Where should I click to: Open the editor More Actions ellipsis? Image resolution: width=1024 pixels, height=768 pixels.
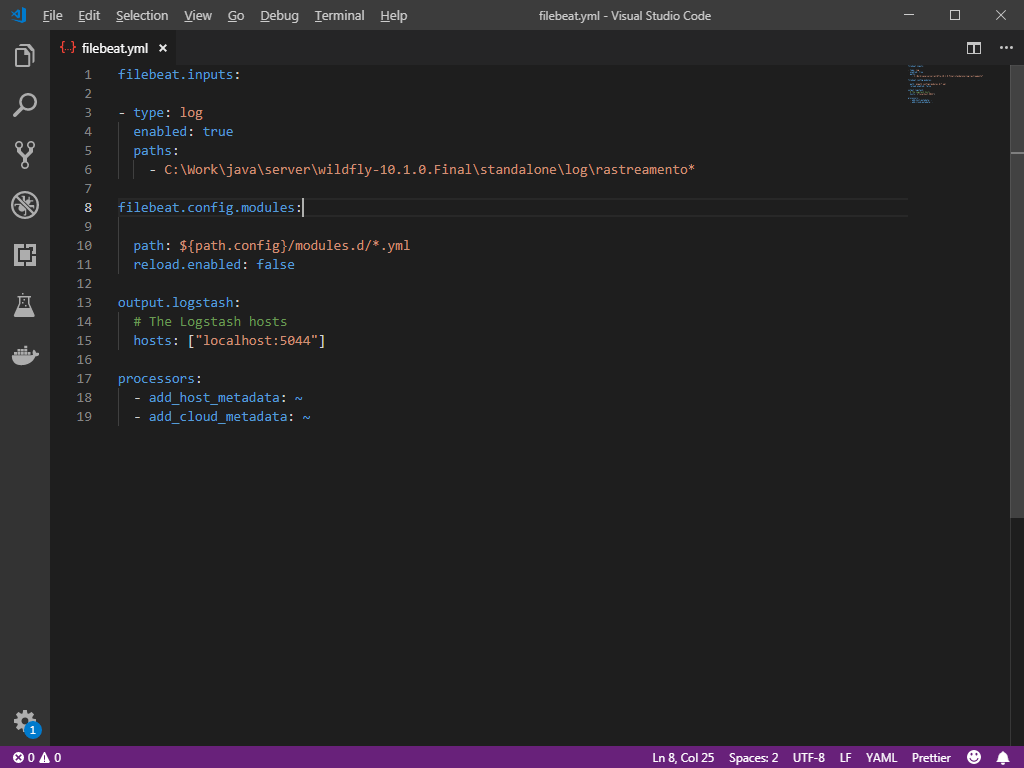click(x=1006, y=48)
